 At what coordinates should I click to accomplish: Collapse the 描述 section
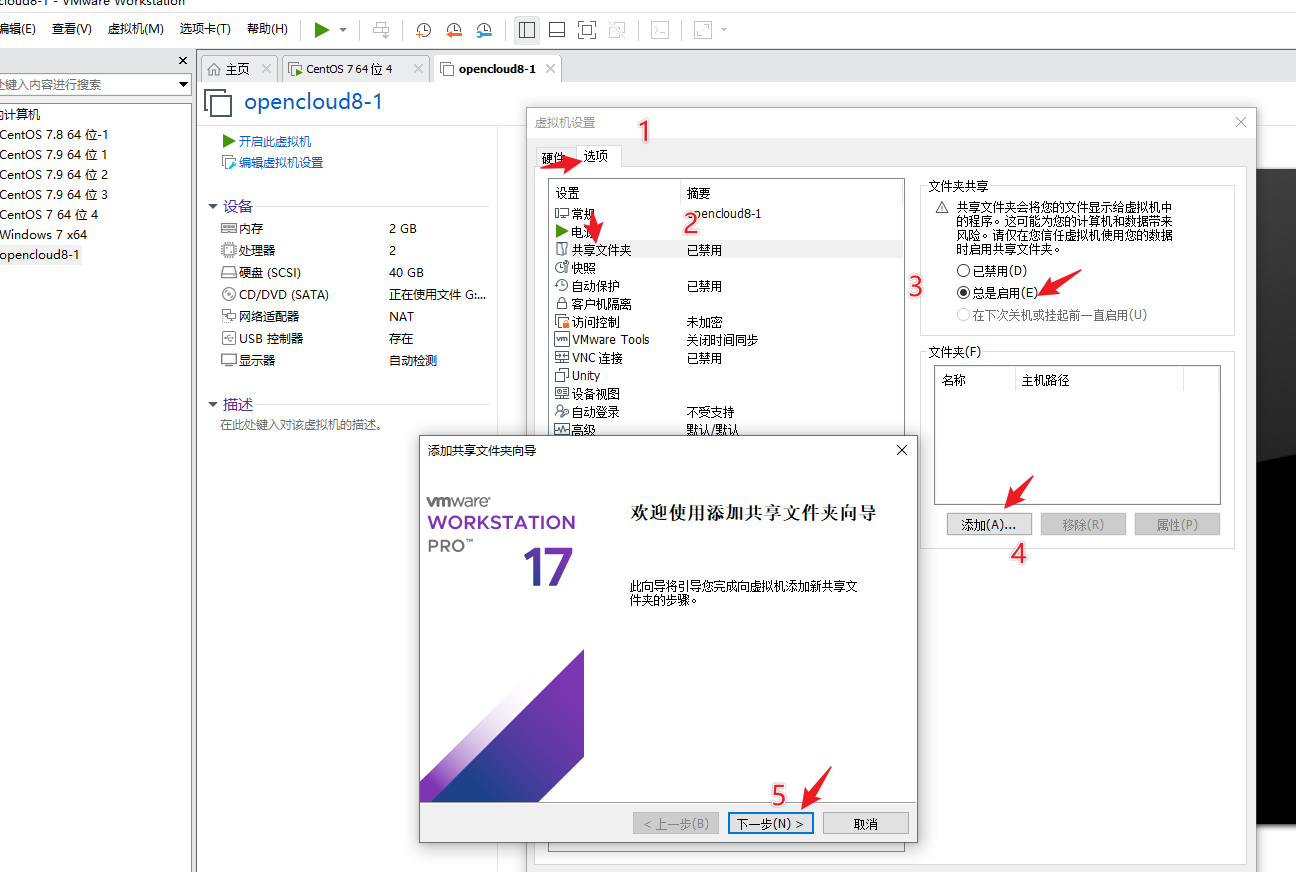coord(213,405)
